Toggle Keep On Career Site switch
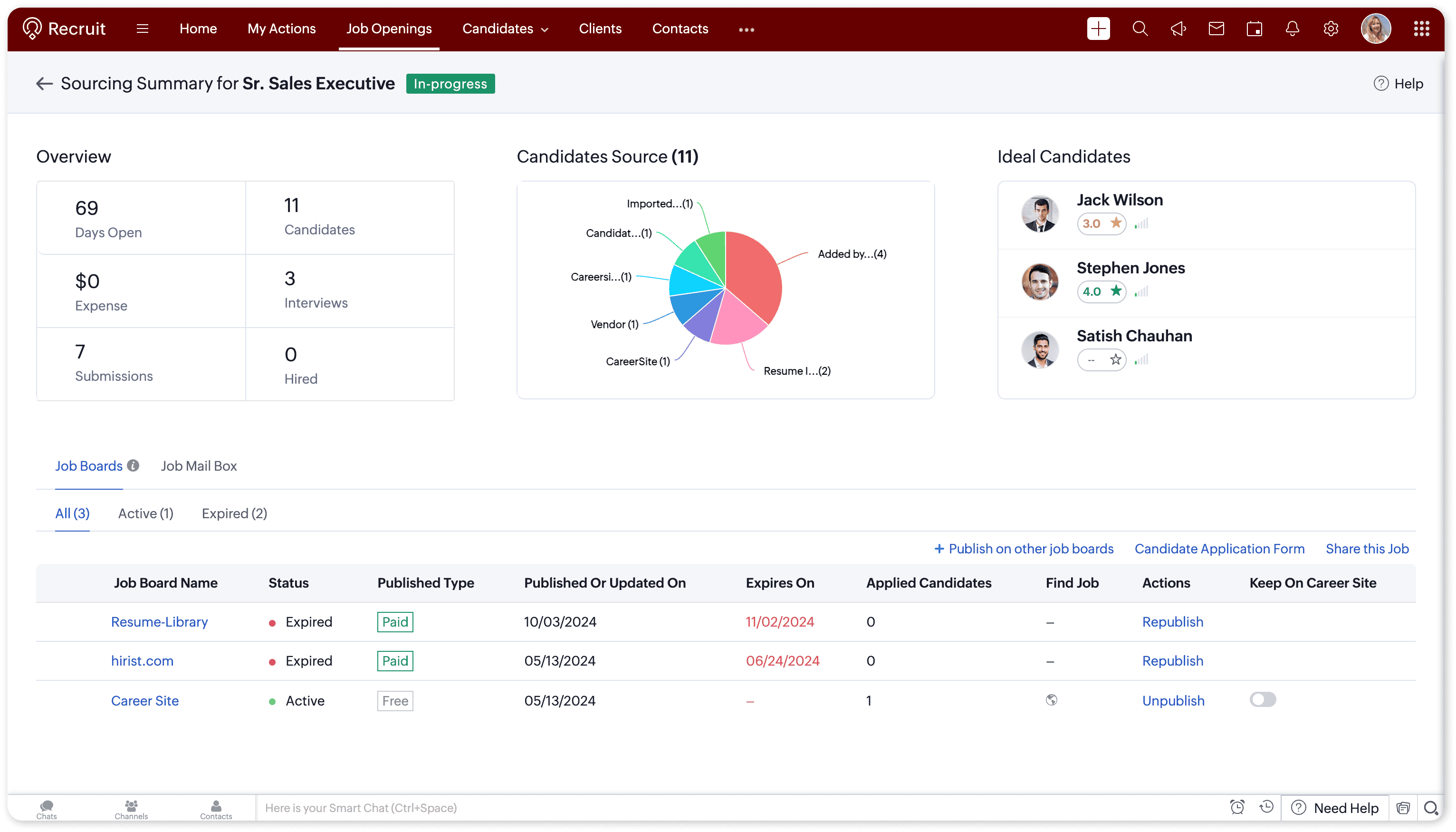 point(1263,699)
